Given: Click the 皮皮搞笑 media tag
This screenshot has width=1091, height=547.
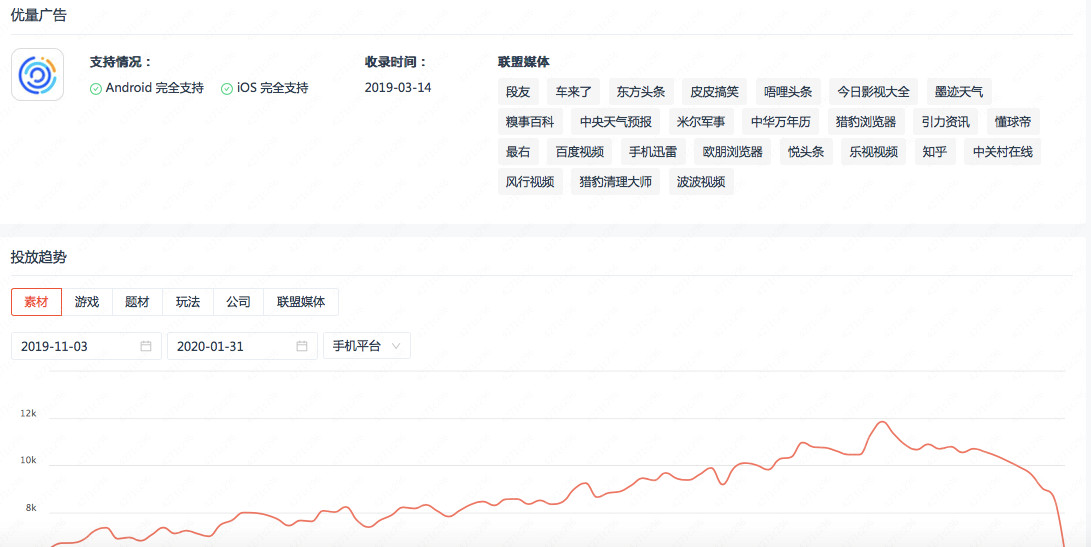Looking at the screenshot, I should (715, 92).
